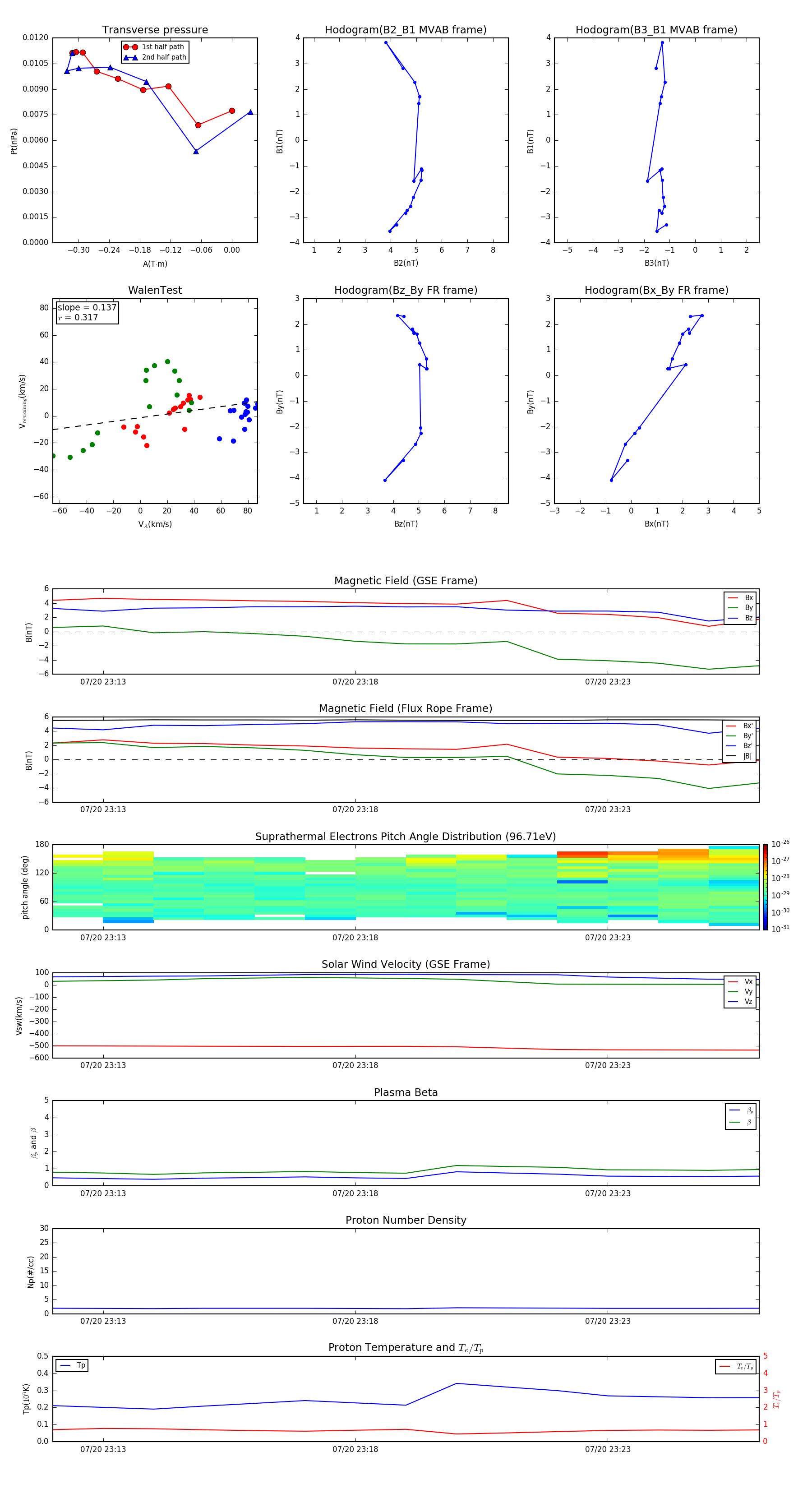The height and width of the screenshot is (1489, 812).
Task: Click the 'Proton Number Density' title
Action: (406, 1220)
